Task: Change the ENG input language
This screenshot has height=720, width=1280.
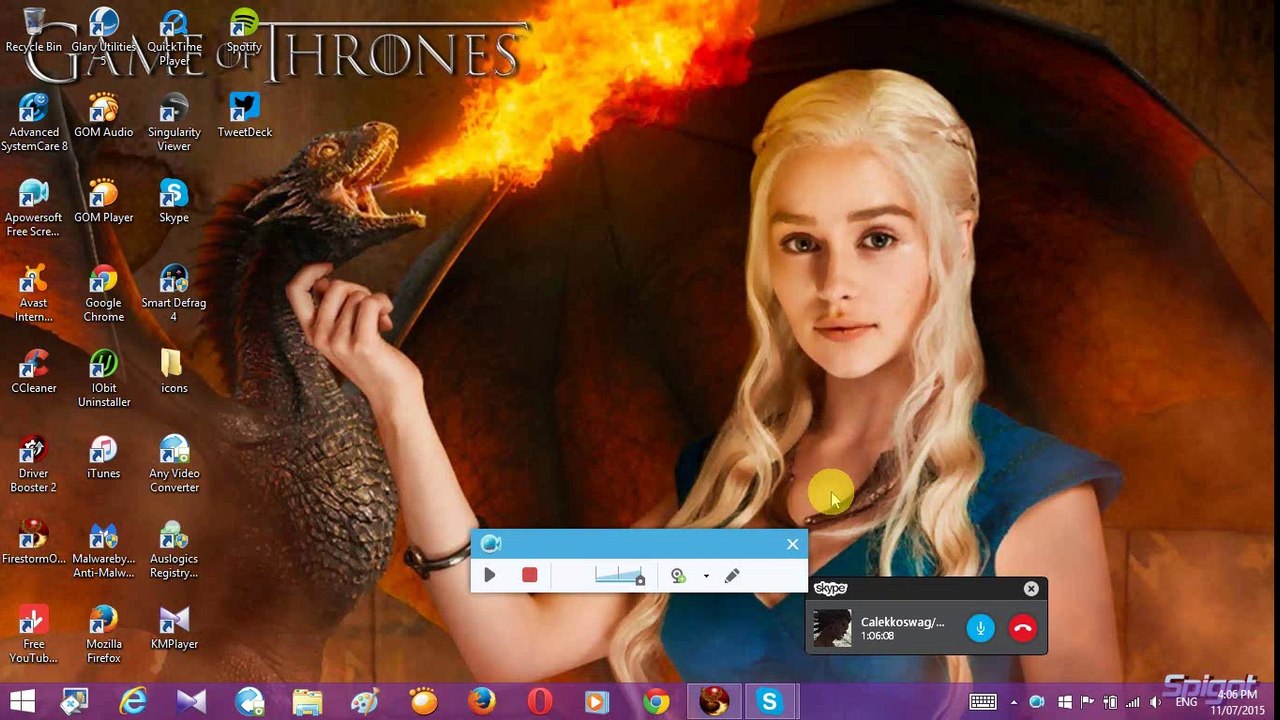Action: coord(1187,702)
